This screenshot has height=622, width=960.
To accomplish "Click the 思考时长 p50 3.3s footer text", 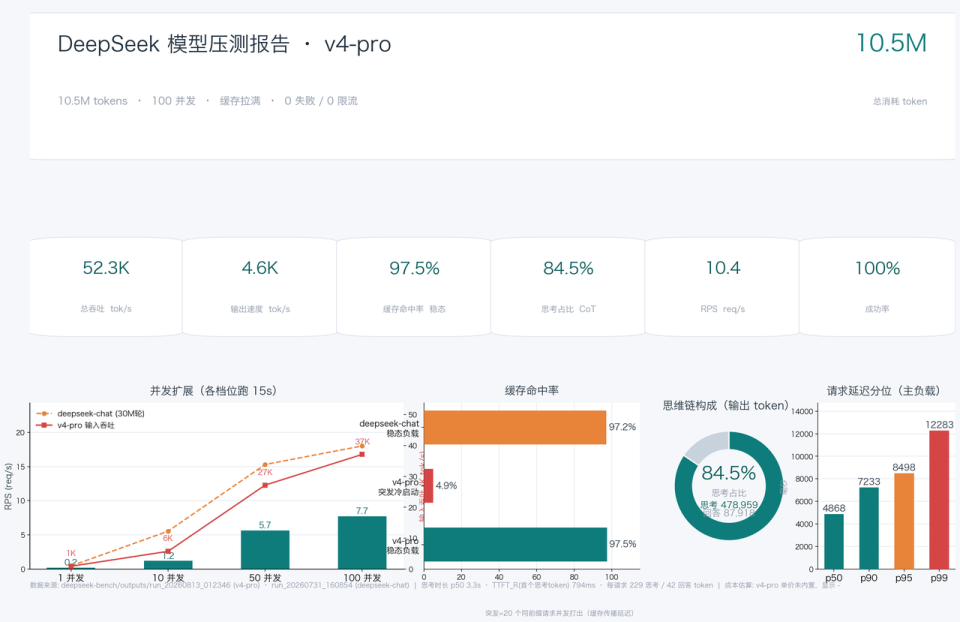I will [451, 585].
